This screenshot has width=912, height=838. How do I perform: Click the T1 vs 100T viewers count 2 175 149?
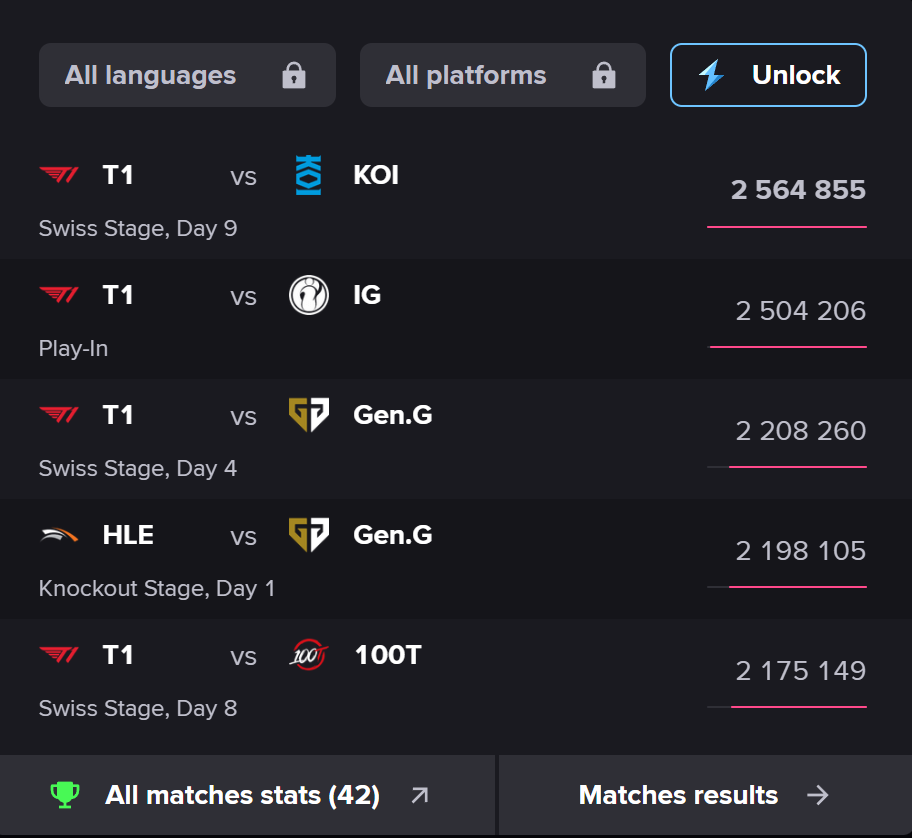click(x=800, y=670)
